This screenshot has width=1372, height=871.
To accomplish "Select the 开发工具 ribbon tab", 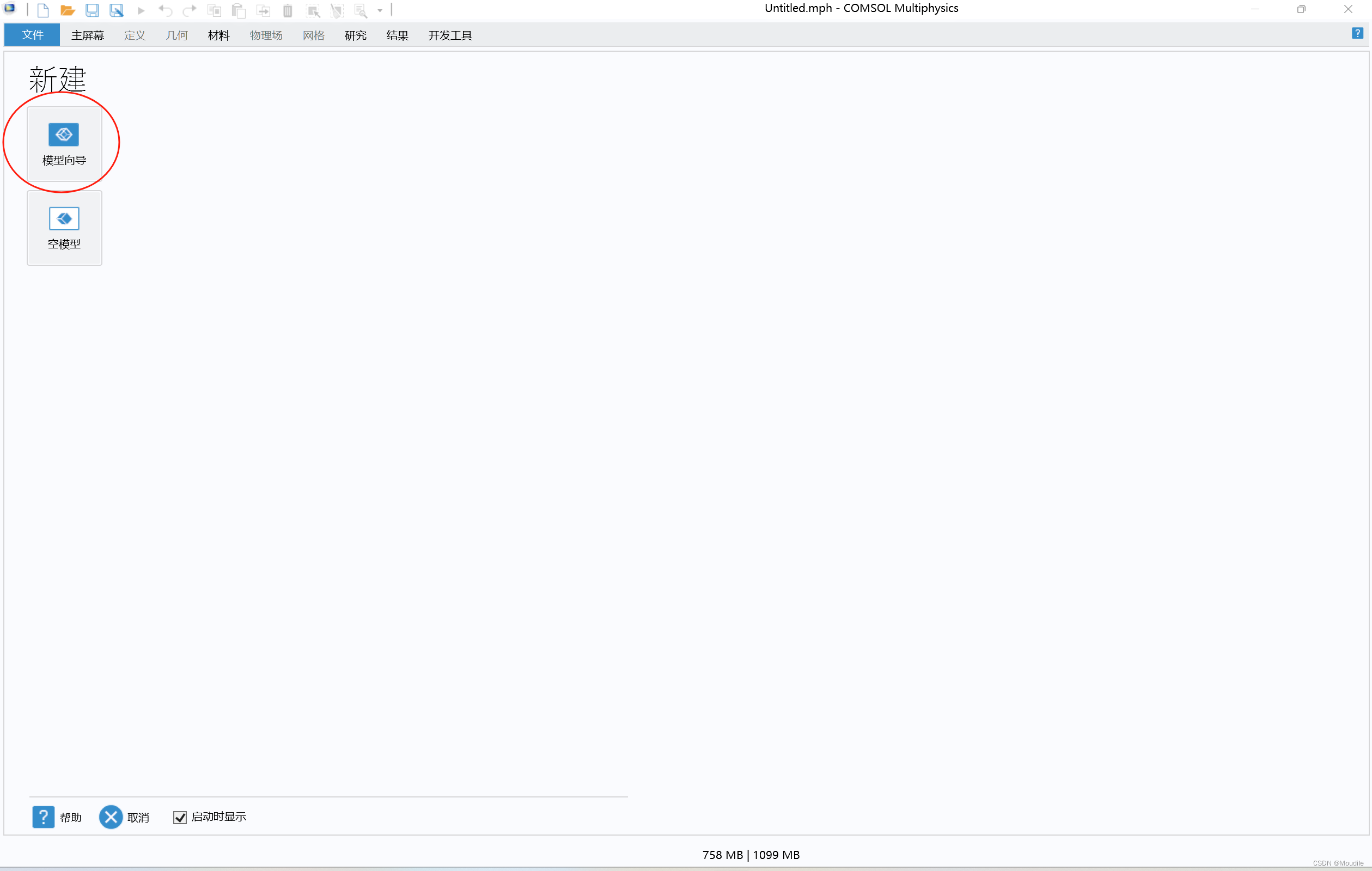I will click(449, 35).
